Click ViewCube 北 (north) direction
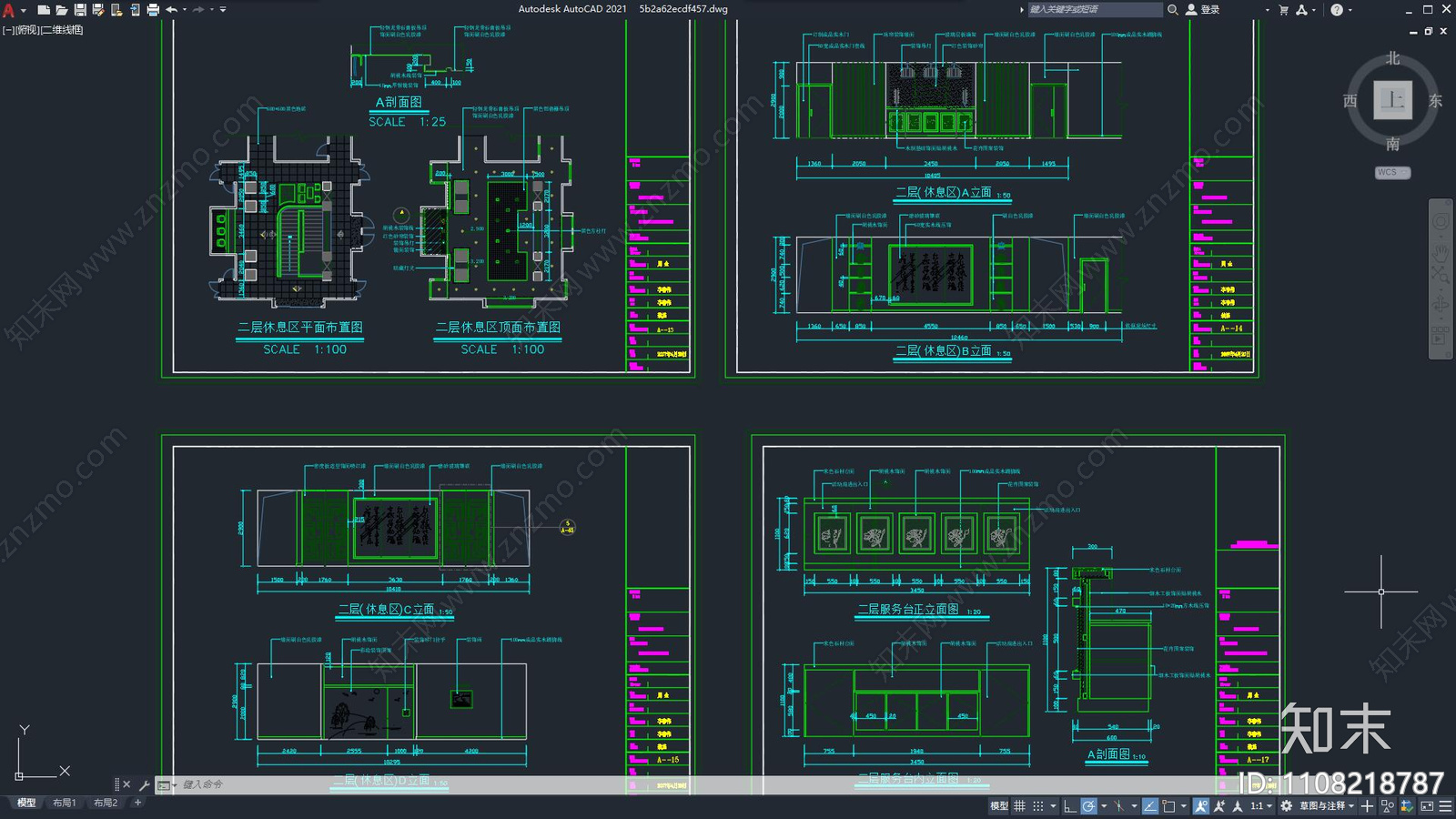This screenshot has width=1456, height=819. coord(1392,58)
